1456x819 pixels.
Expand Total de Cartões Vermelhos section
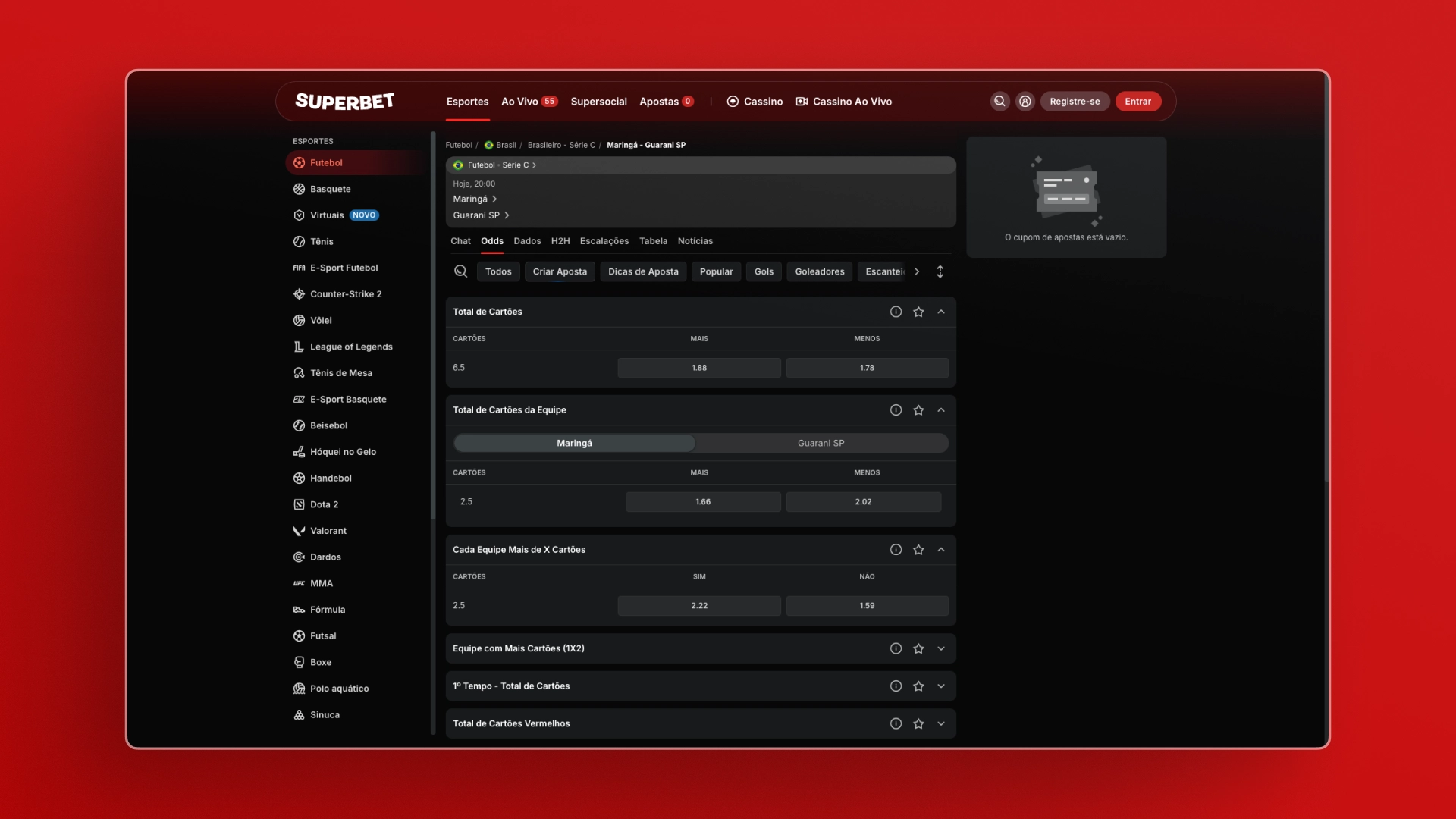[x=941, y=724]
